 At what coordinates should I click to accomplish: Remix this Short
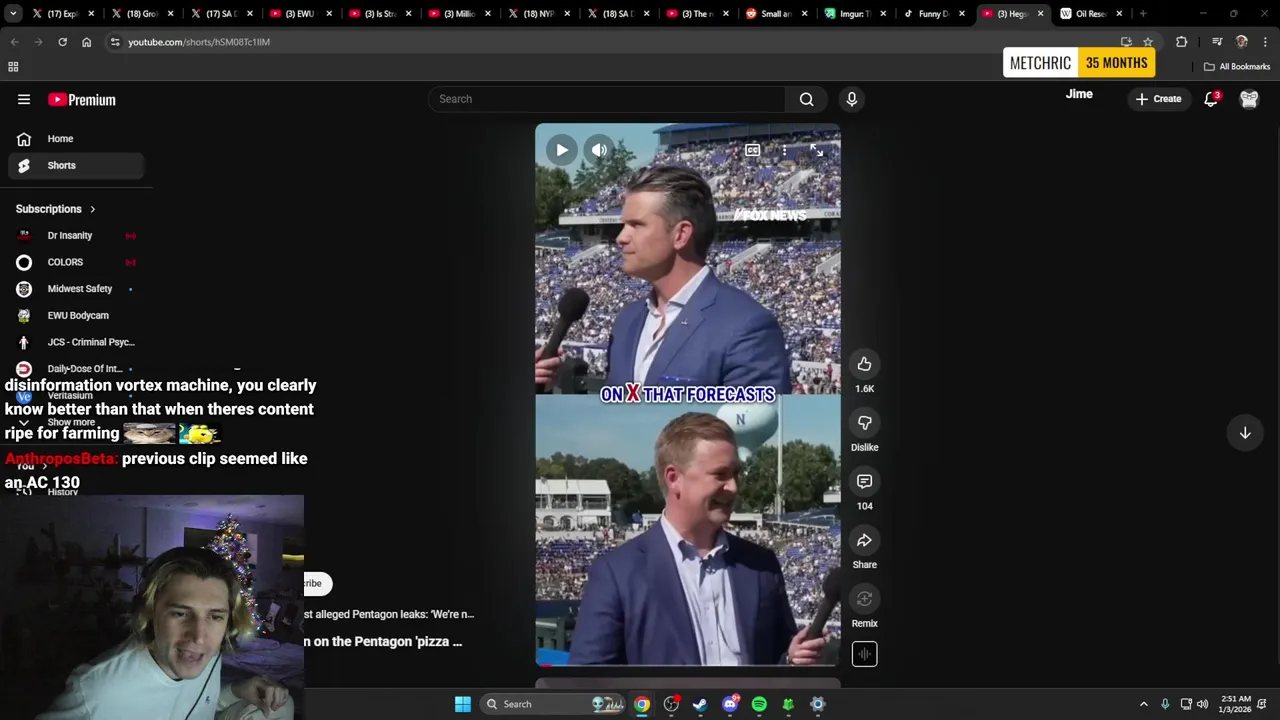(864, 599)
